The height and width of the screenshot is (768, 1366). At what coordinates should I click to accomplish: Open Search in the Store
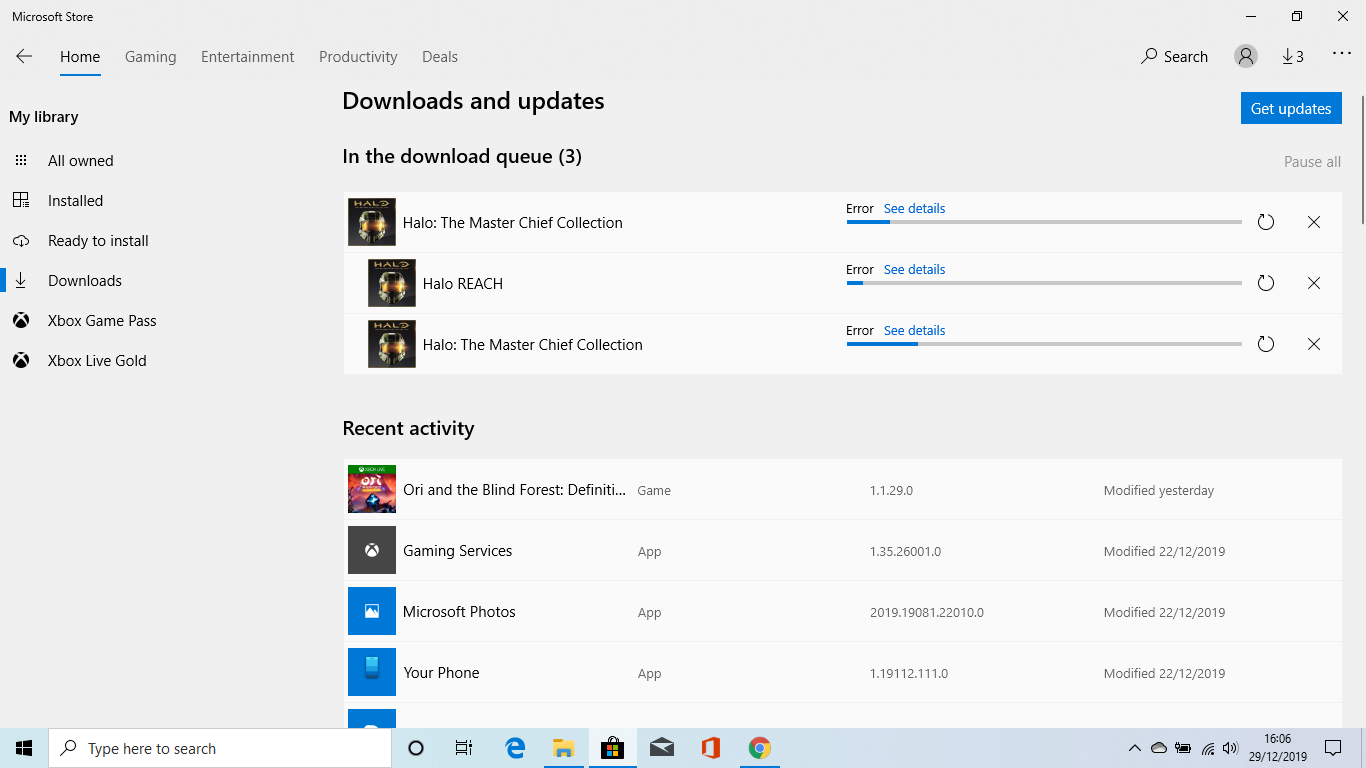[1175, 57]
